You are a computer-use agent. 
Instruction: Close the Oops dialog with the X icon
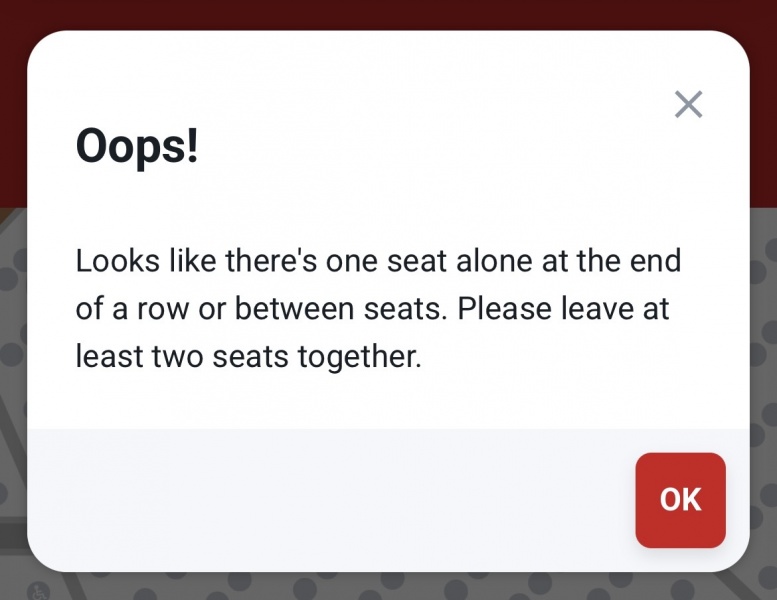click(688, 104)
